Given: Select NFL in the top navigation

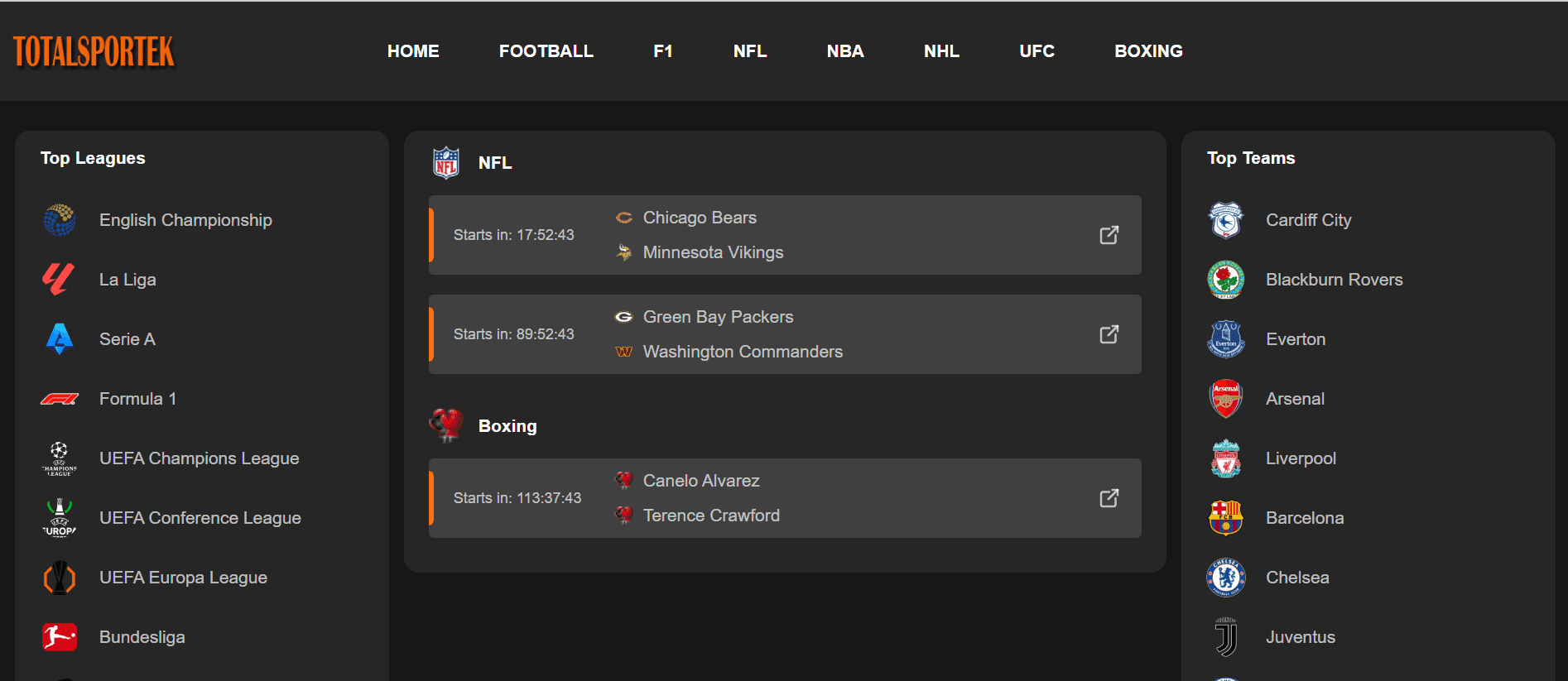Looking at the screenshot, I should click(x=750, y=51).
